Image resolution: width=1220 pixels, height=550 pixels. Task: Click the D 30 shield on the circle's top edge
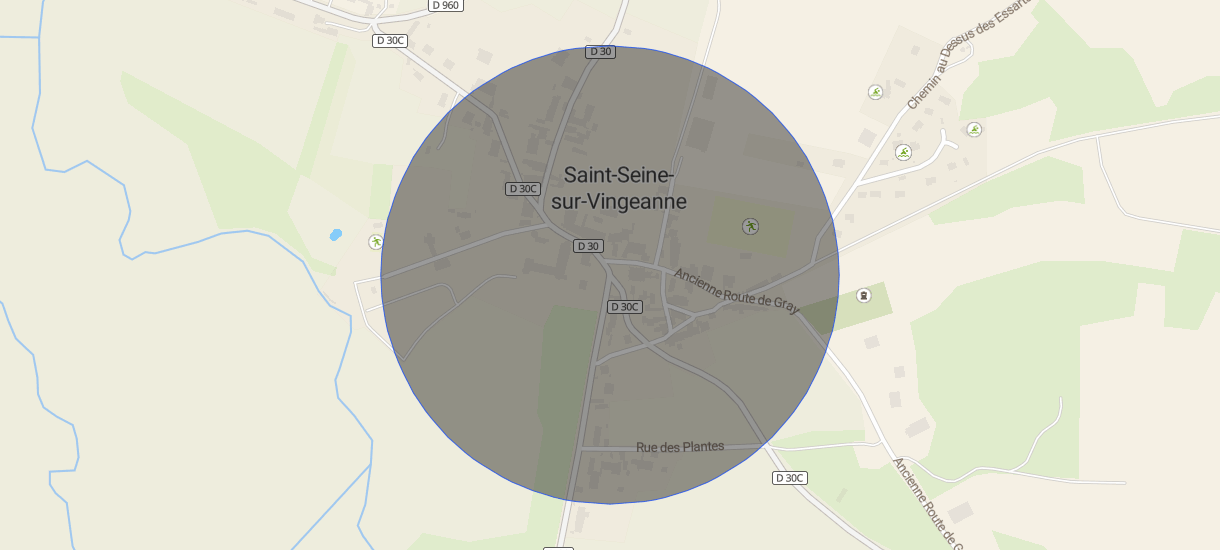(x=600, y=51)
